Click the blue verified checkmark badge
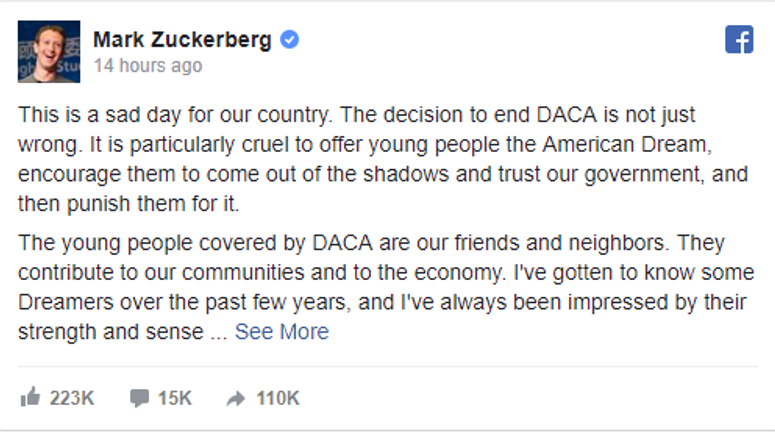 (290, 40)
